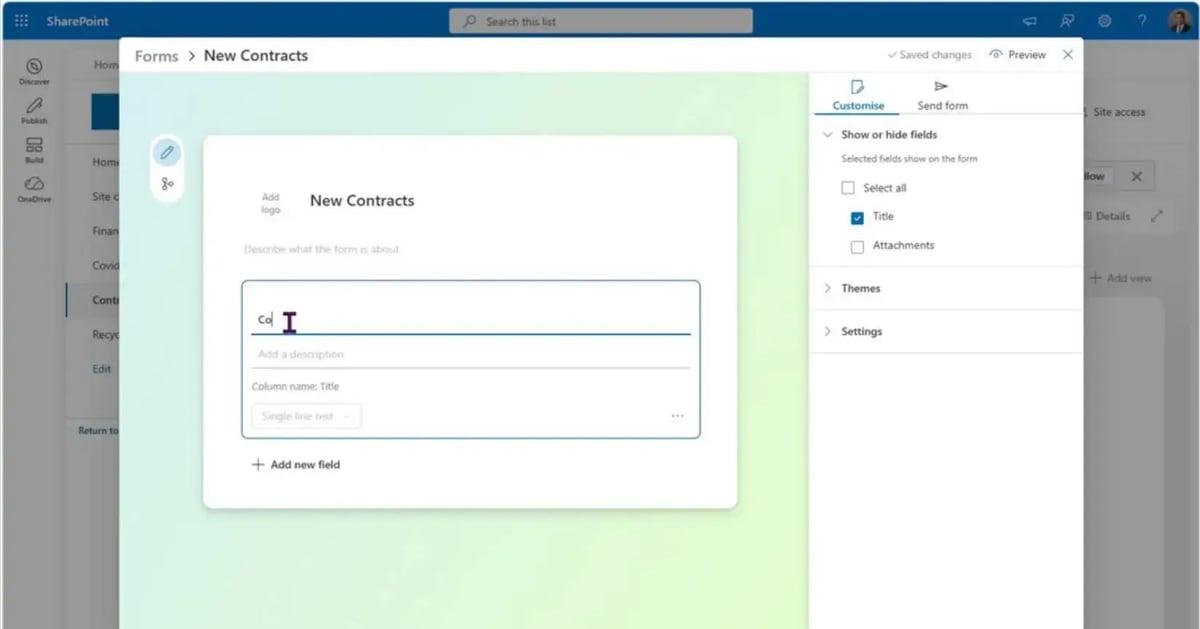Click the form description placeholder text
Screen dimensions: 1200x629
321,249
